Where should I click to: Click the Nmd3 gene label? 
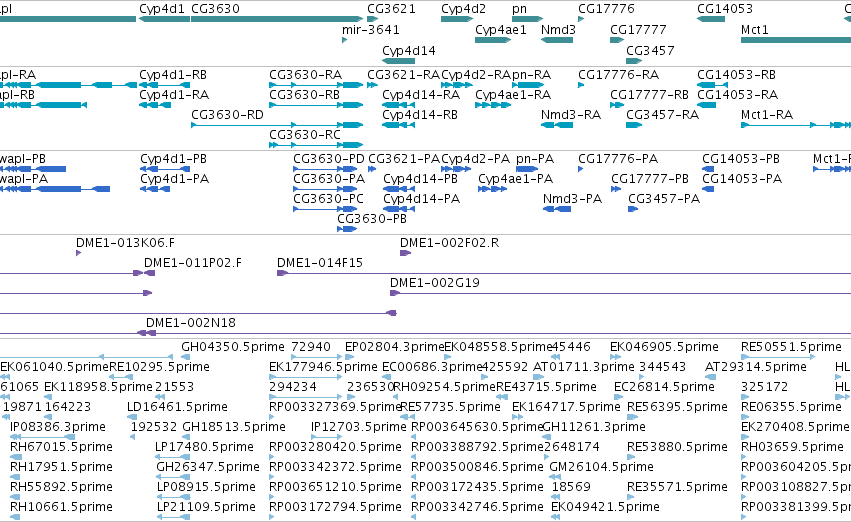[558, 30]
